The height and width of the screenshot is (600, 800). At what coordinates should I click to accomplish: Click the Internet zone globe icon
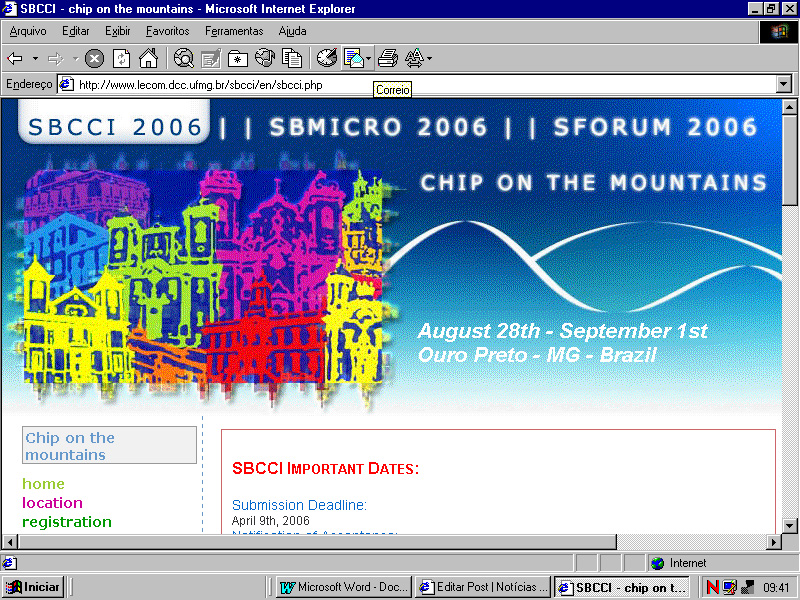tap(658, 563)
